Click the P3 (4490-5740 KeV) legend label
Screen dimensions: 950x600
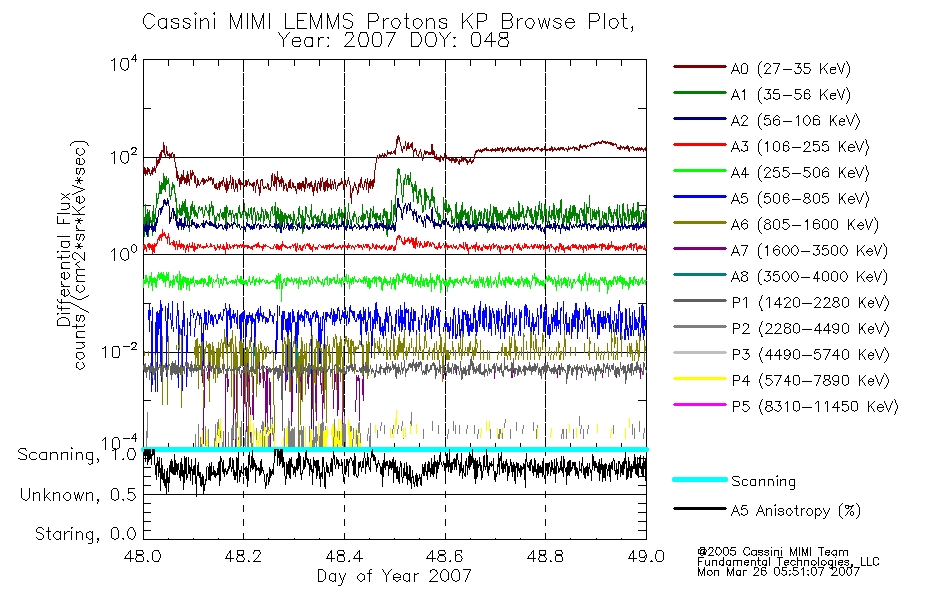point(810,355)
